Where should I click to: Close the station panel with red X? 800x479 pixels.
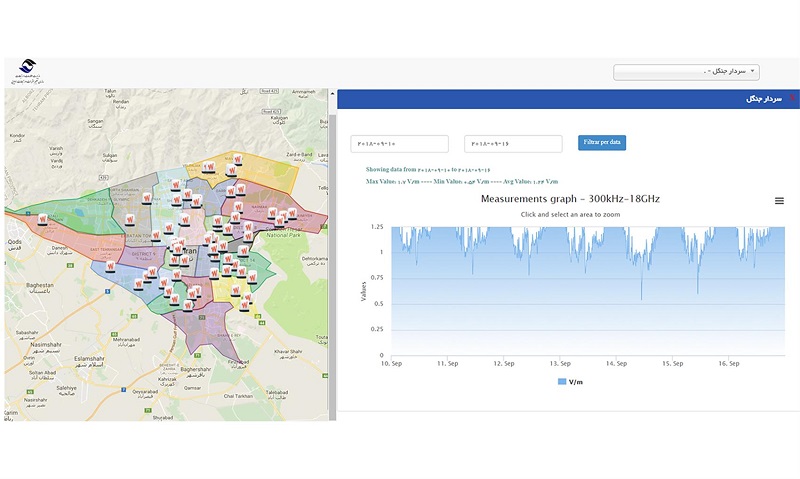pos(792,99)
